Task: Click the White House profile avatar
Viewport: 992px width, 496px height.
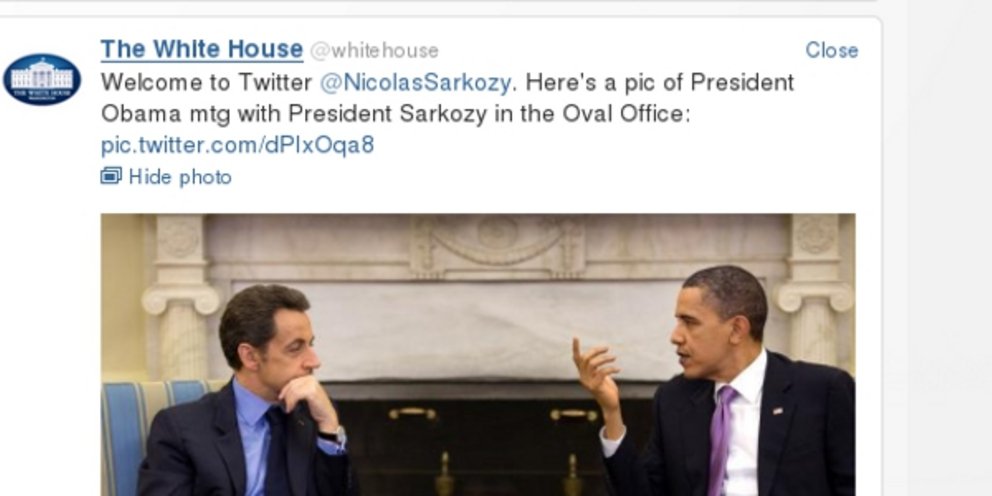Action: point(42,79)
